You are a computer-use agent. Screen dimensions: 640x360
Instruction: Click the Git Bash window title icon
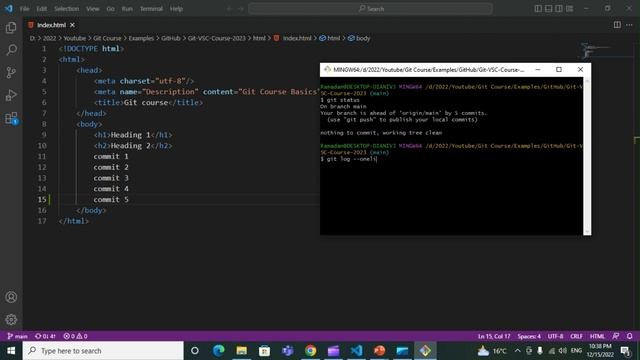click(x=327, y=70)
